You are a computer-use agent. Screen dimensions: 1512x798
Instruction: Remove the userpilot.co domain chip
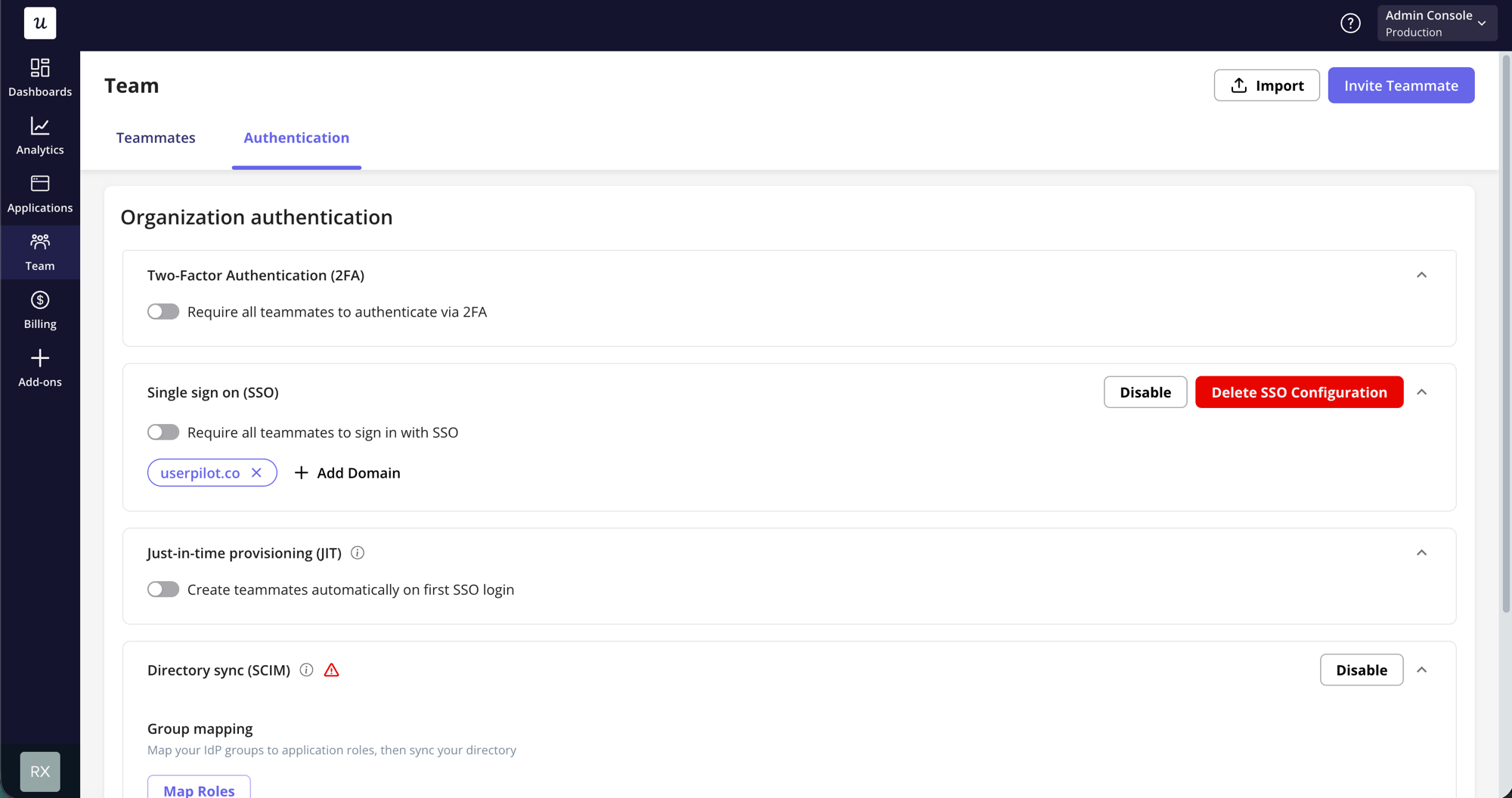[256, 472]
